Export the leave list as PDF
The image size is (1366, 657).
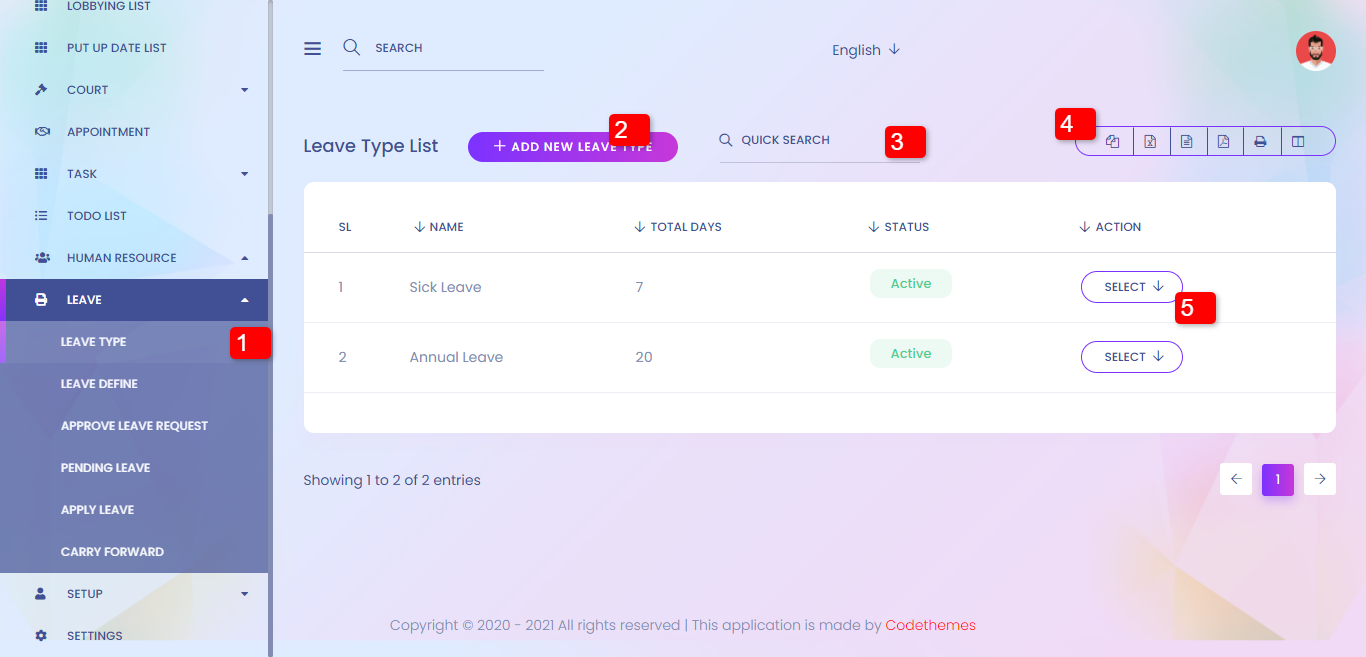pyautogui.click(x=1224, y=142)
